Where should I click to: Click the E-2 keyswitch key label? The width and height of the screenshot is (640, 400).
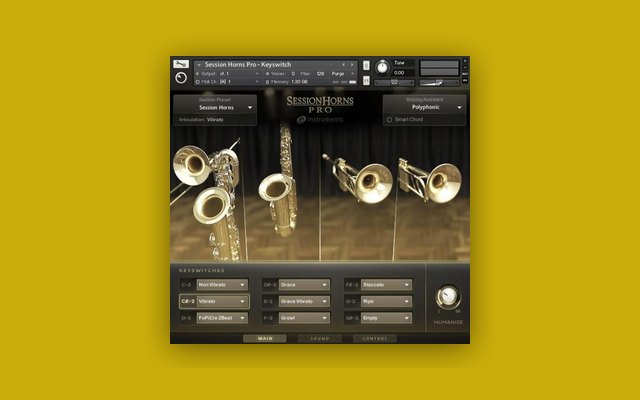pos(269,301)
